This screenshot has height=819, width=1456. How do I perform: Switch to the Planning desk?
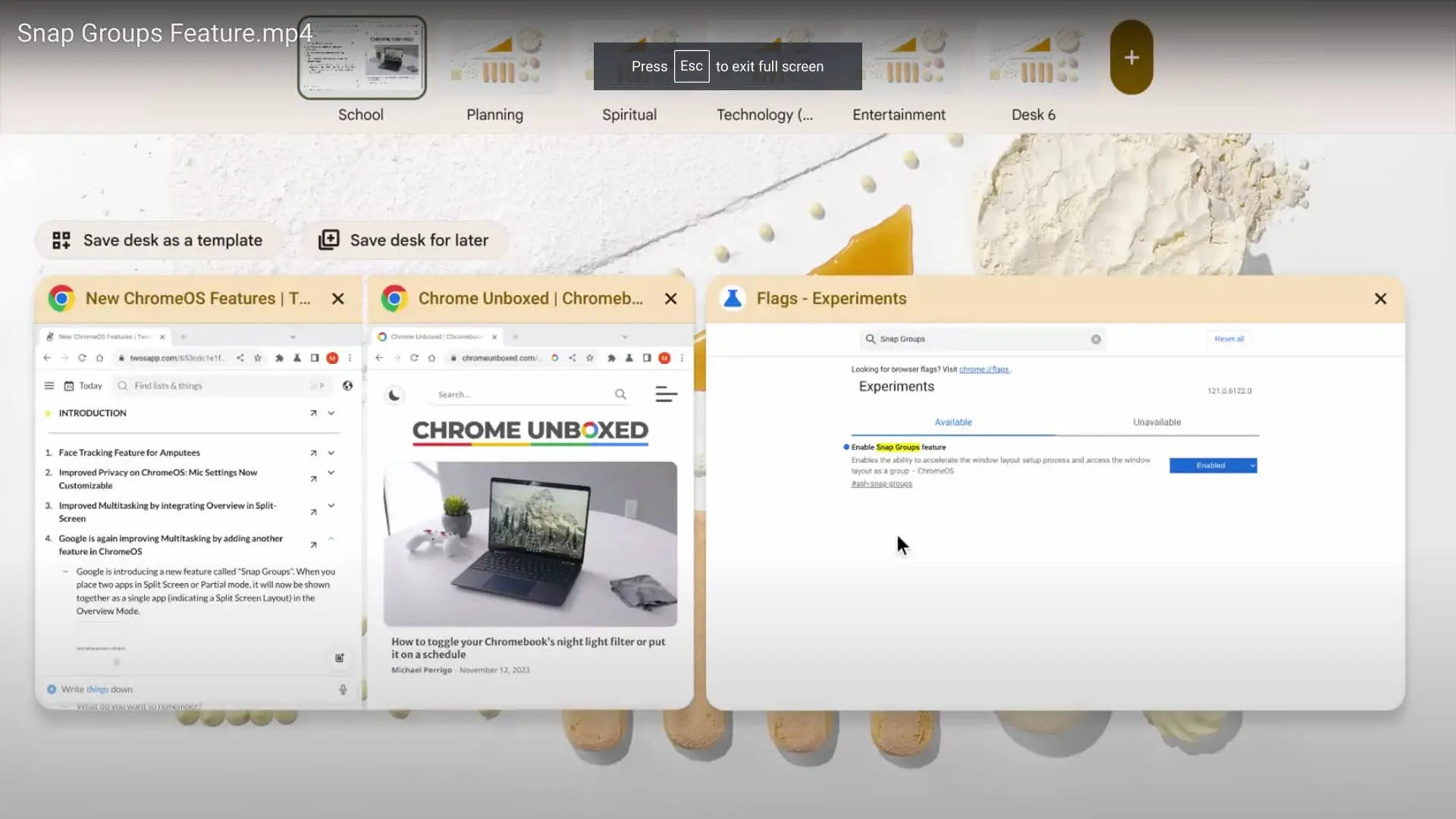point(494,58)
